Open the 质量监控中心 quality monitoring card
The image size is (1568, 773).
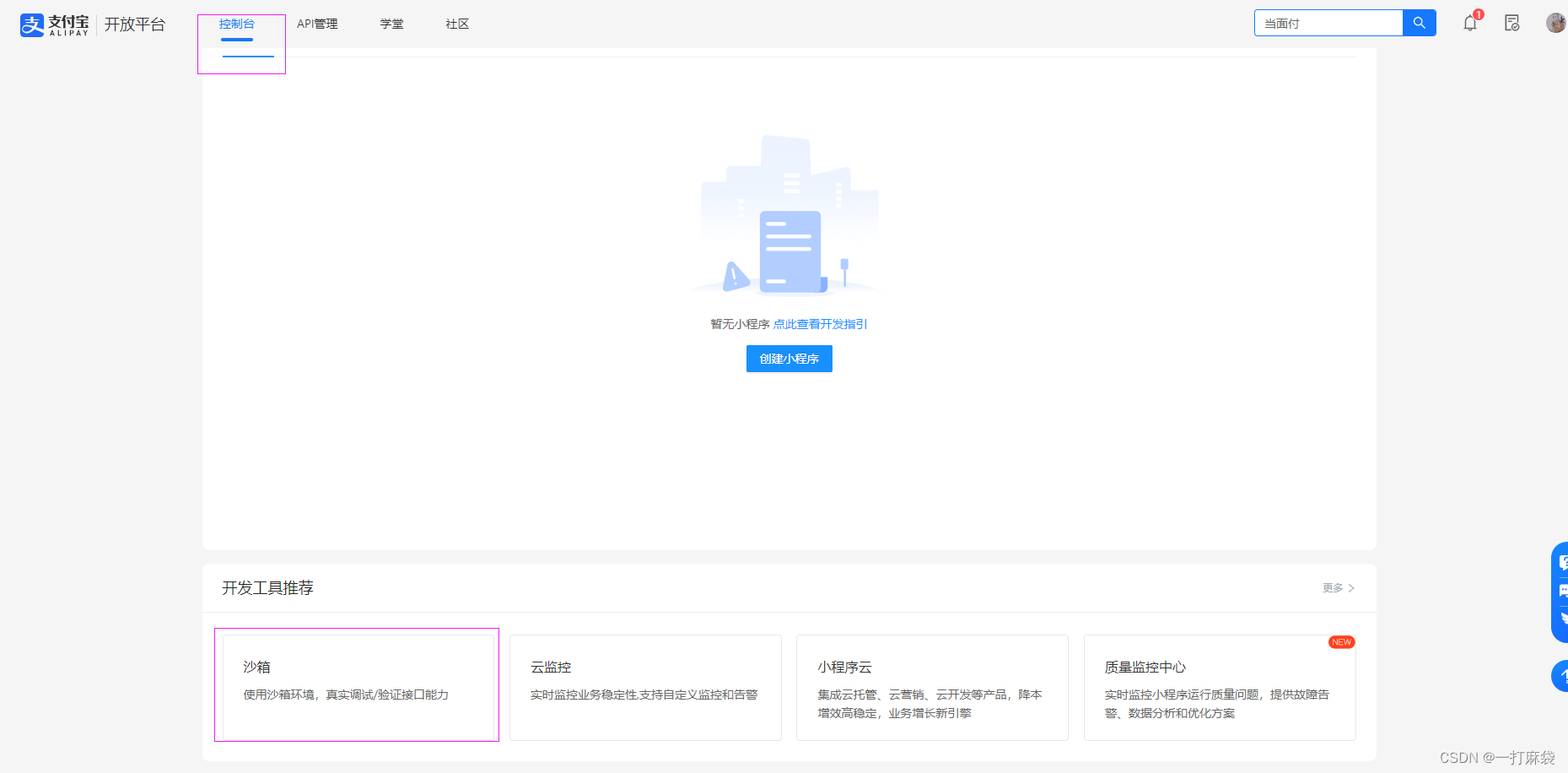point(1219,687)
